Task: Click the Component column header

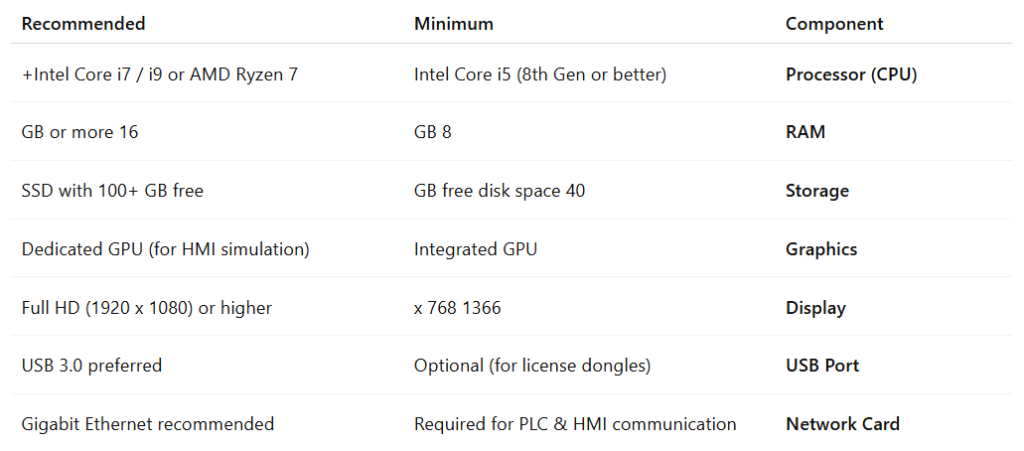Action: point(834,24)
